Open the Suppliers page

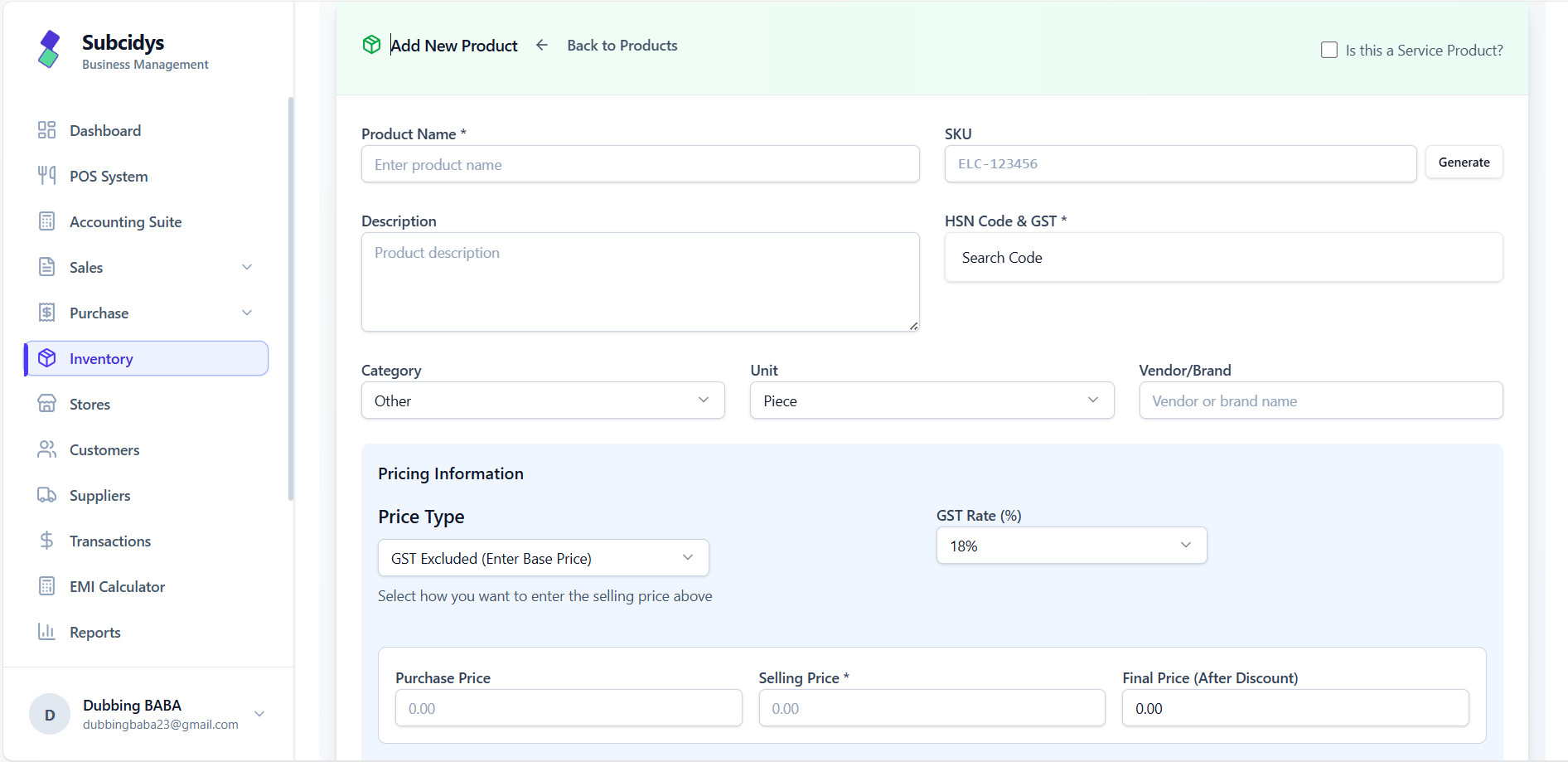pos(146,495)
